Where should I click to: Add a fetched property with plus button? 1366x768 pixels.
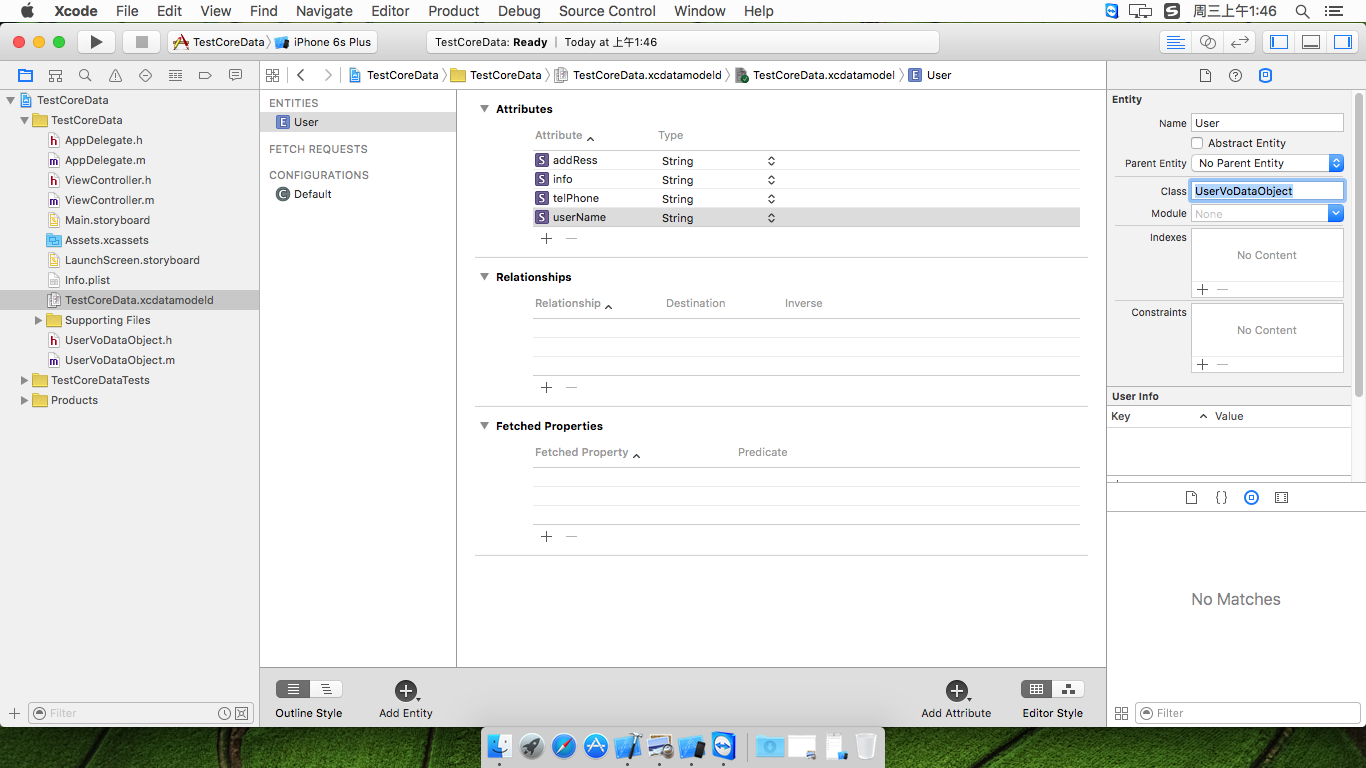click(546, 536)
